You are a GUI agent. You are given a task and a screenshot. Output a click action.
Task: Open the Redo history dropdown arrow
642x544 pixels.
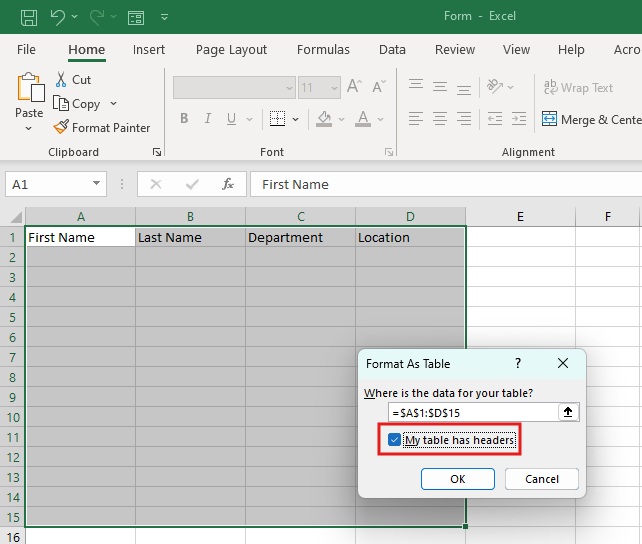click(x=113, y=16)
